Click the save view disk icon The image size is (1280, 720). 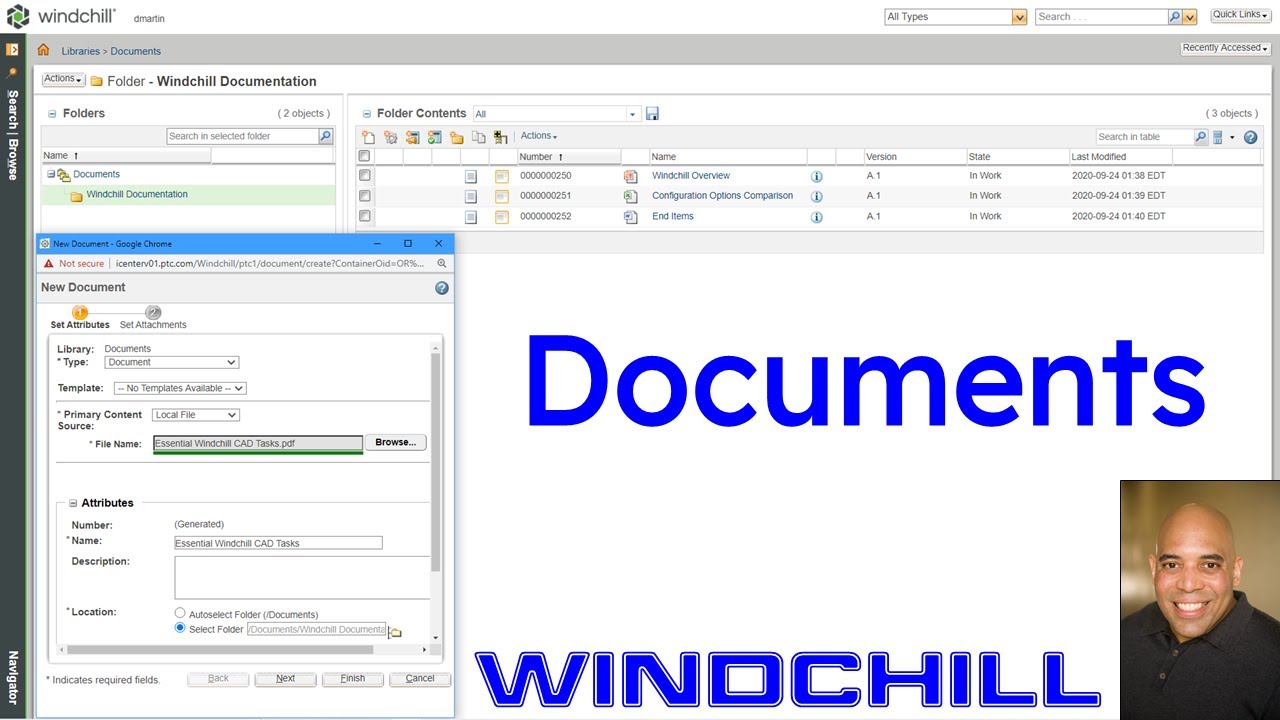pos(652,114)
